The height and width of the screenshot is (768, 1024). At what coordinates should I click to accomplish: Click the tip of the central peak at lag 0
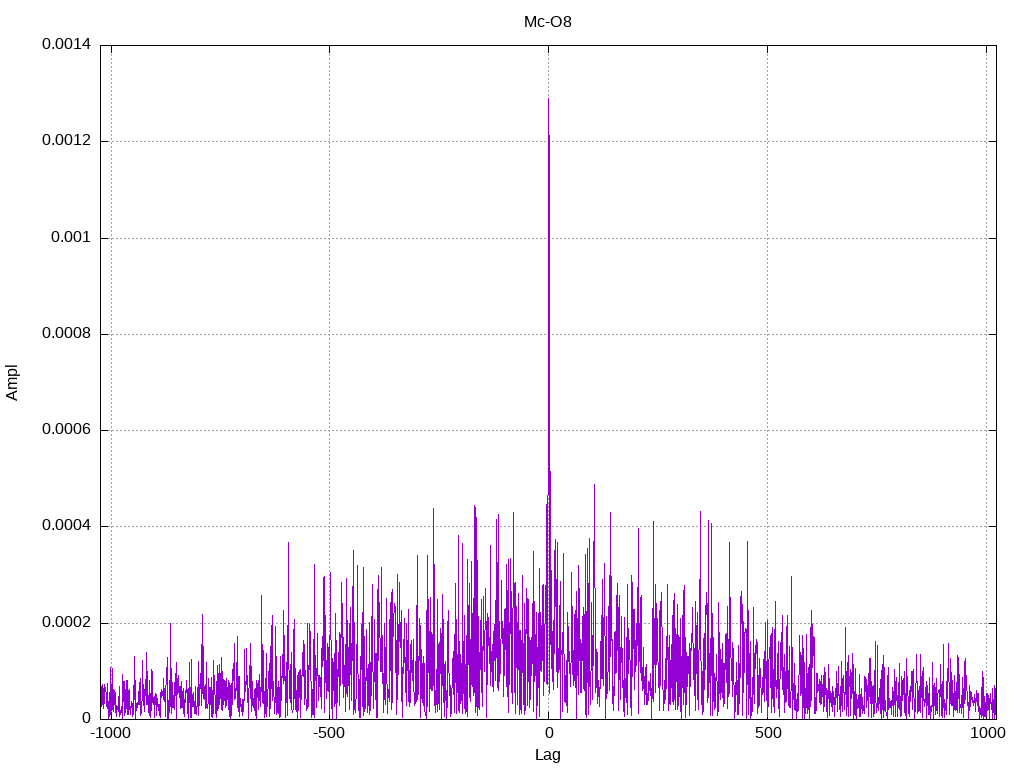point(549,99)
